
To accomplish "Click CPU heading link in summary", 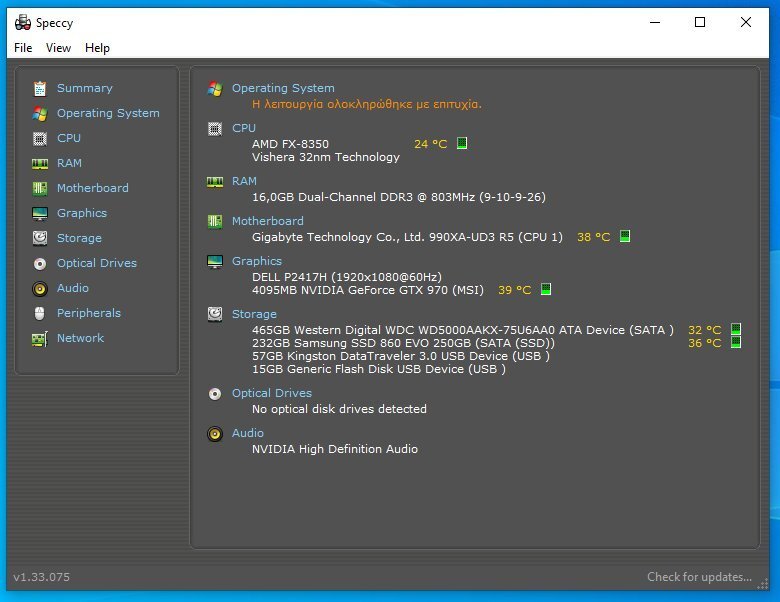I will click(x=244, y=128).
